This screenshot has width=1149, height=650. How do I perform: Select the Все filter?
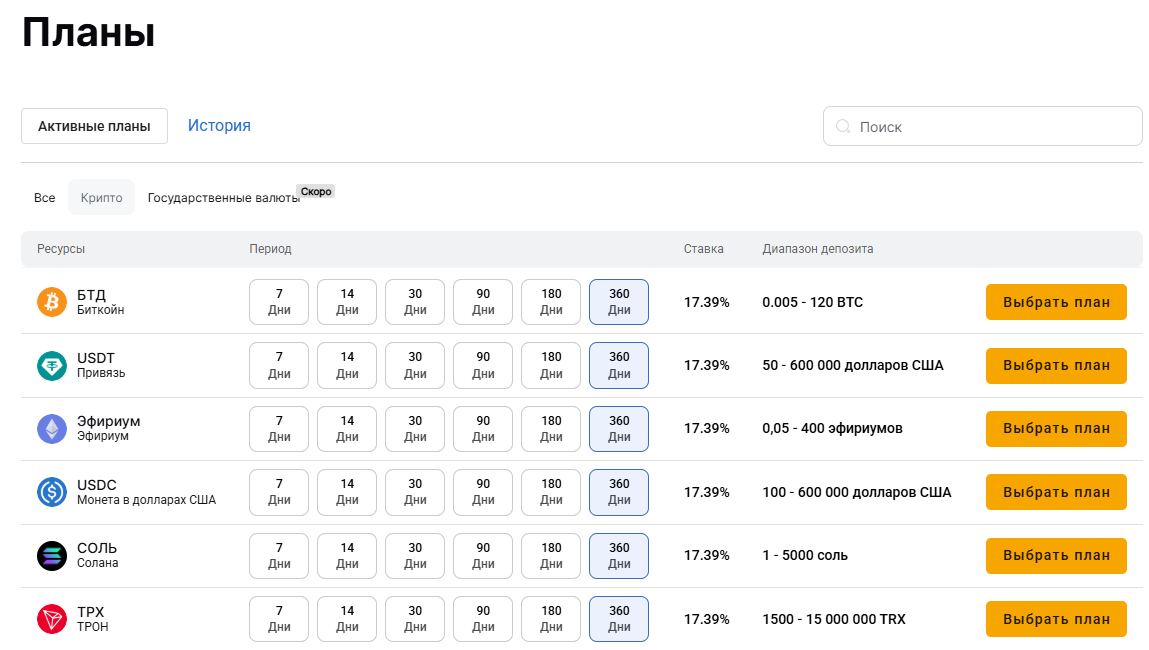pyautogui.click(x=45, y=197)
